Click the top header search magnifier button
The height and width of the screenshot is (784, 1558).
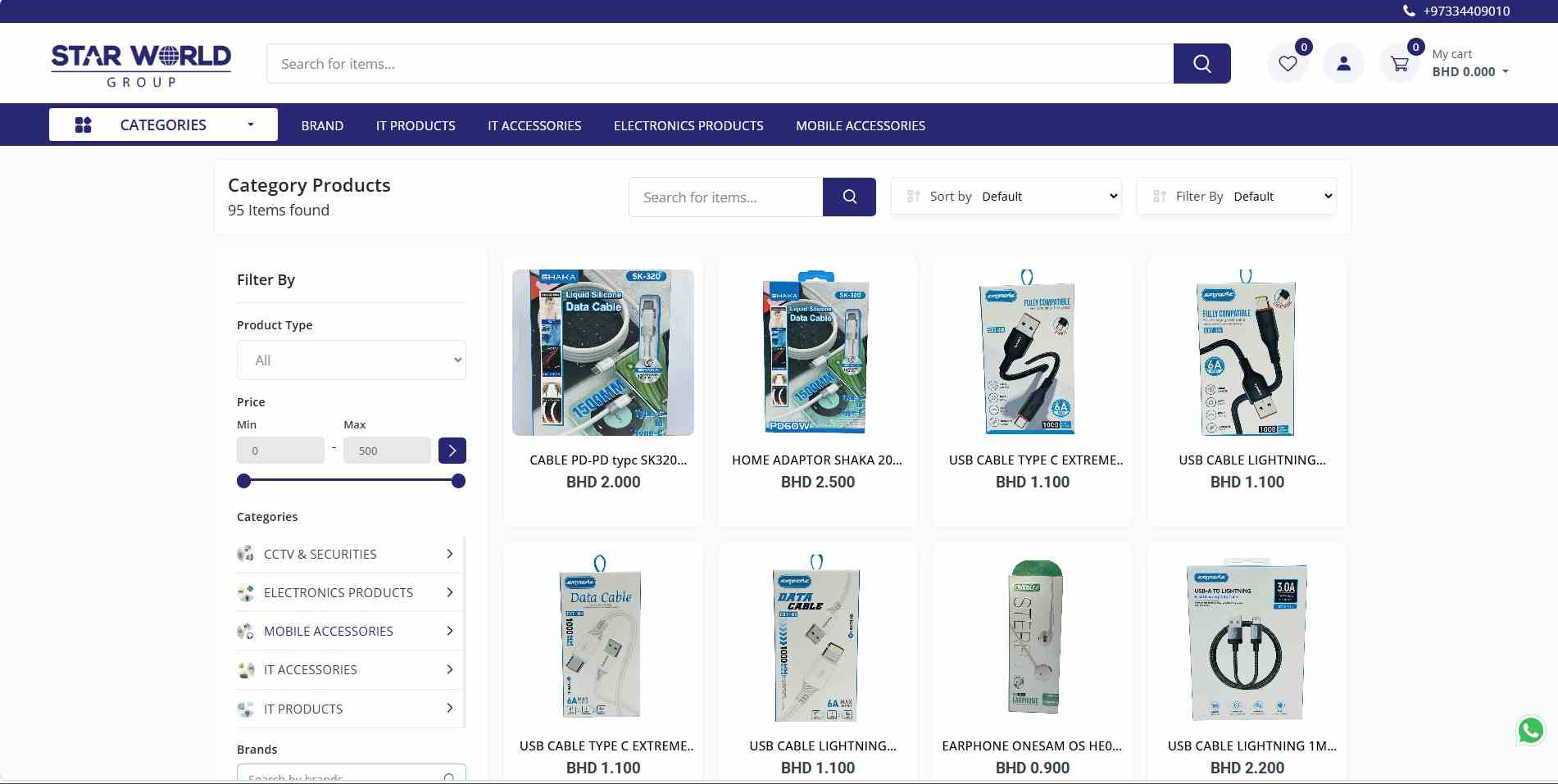tap(1201, 64)
